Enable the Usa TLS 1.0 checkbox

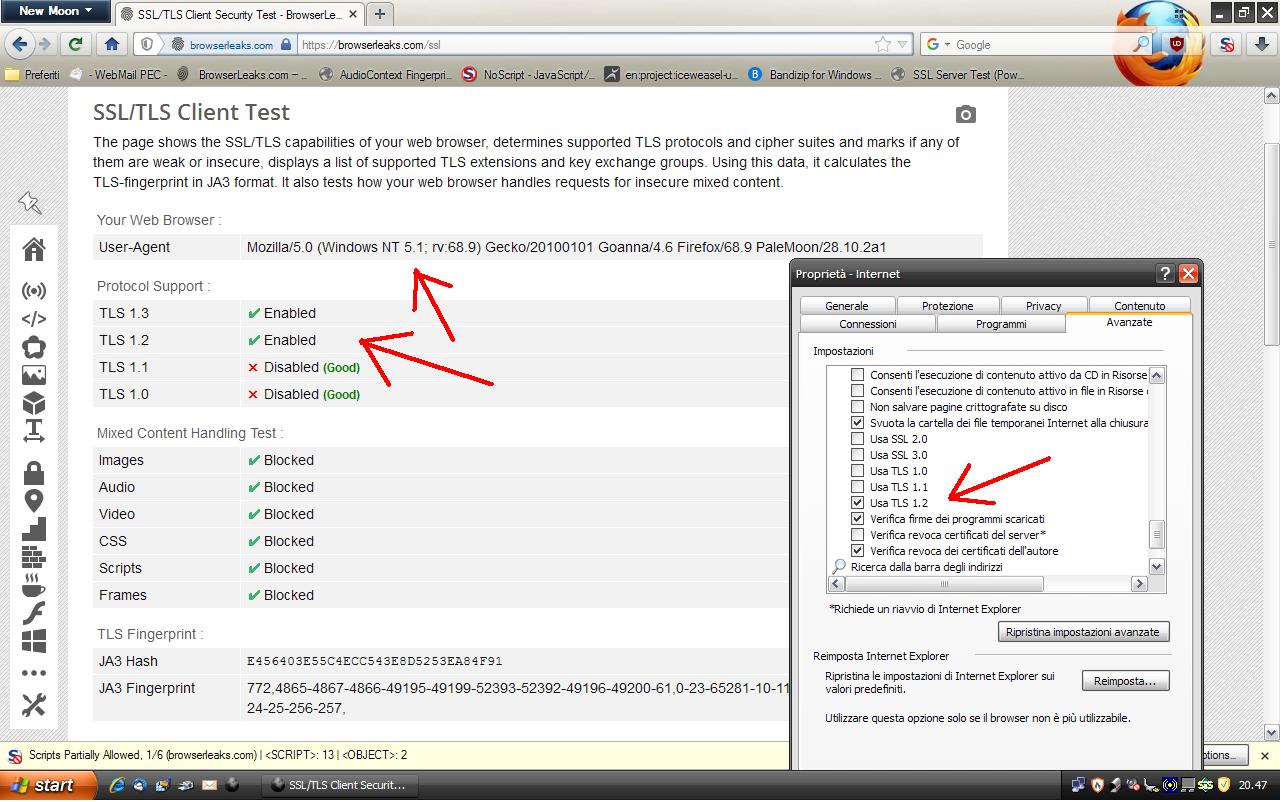pyautogui.click(x=857, y=471)
